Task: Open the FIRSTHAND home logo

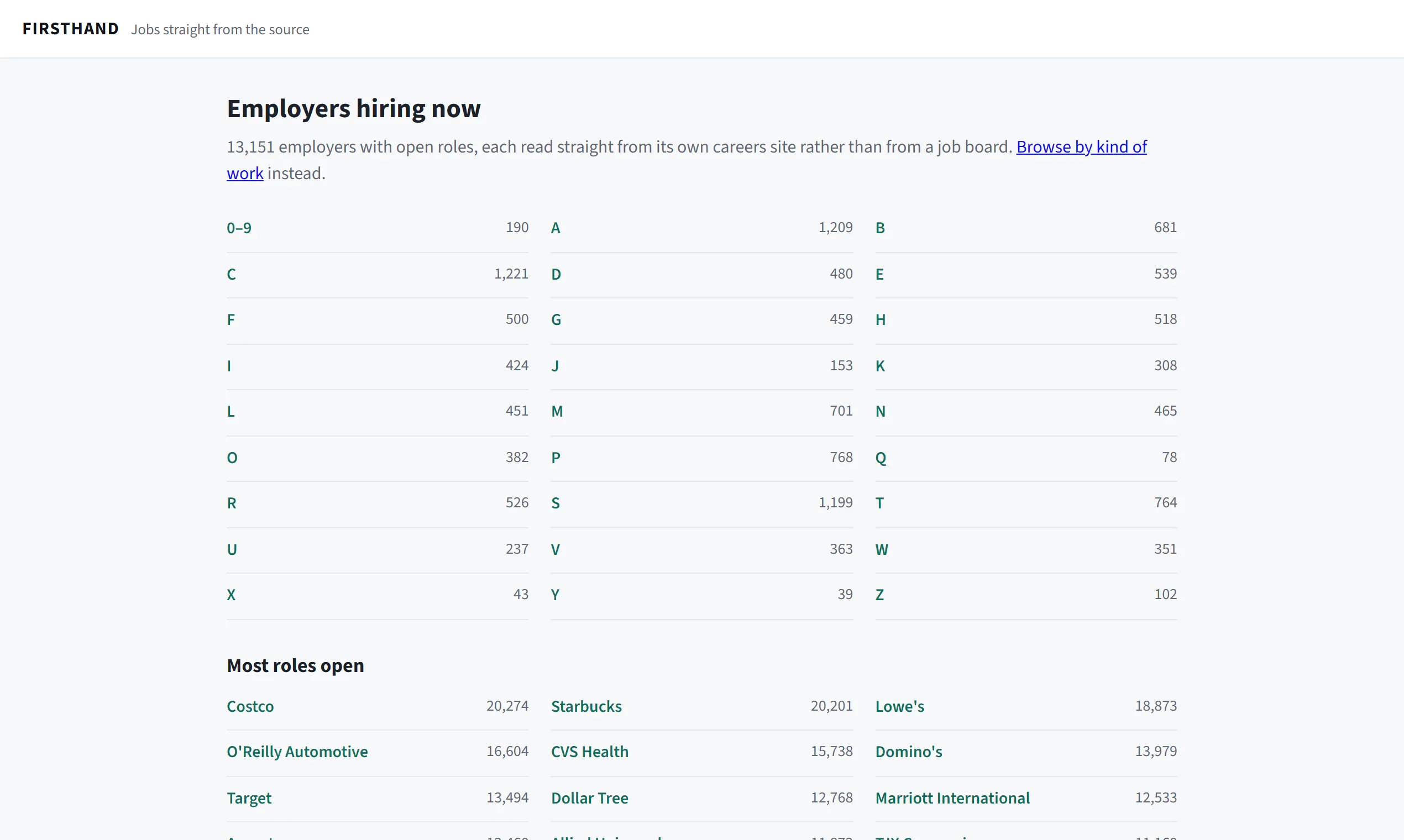Action: (70, 29)
